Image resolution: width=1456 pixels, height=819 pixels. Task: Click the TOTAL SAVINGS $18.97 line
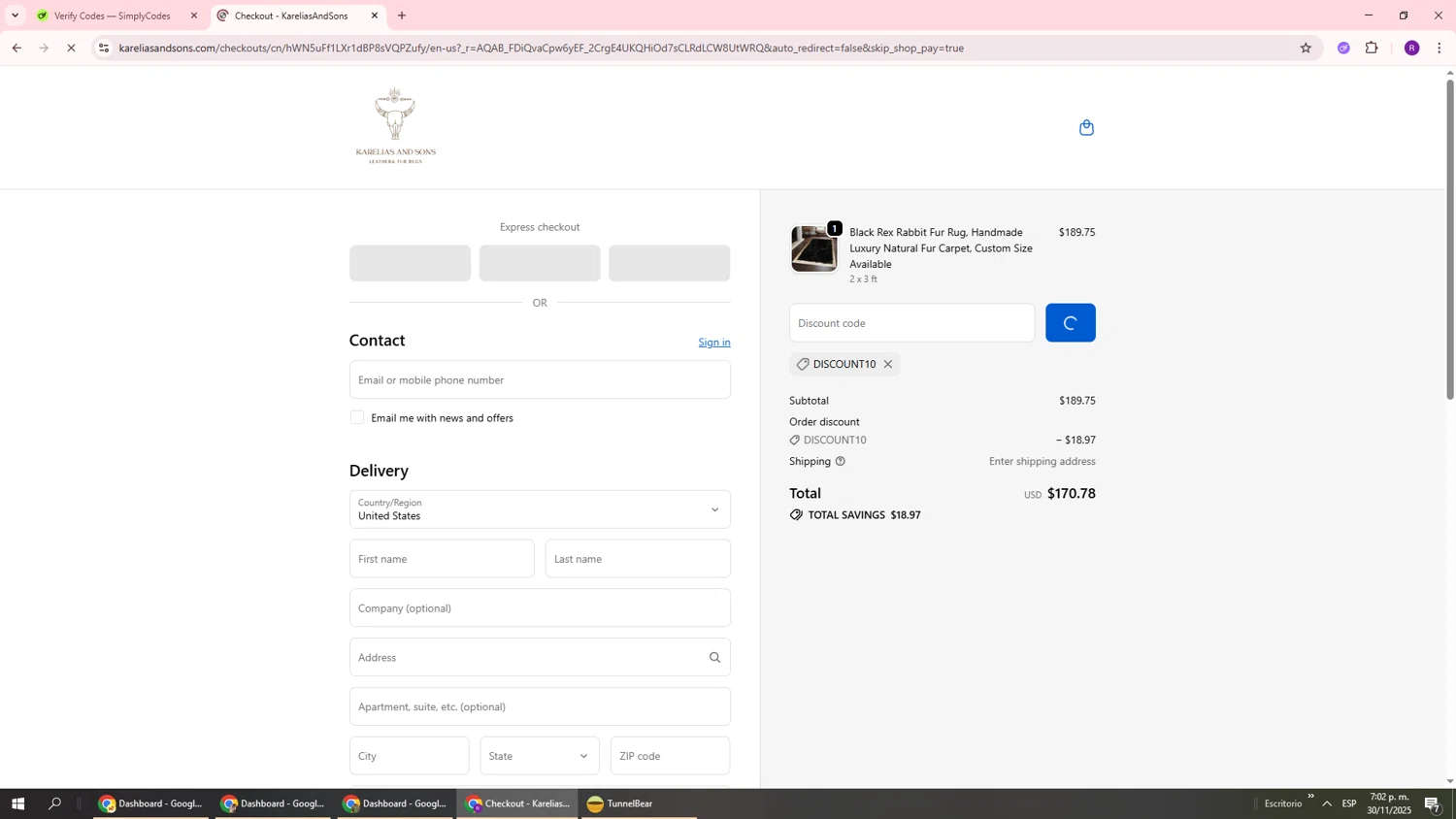855,515
